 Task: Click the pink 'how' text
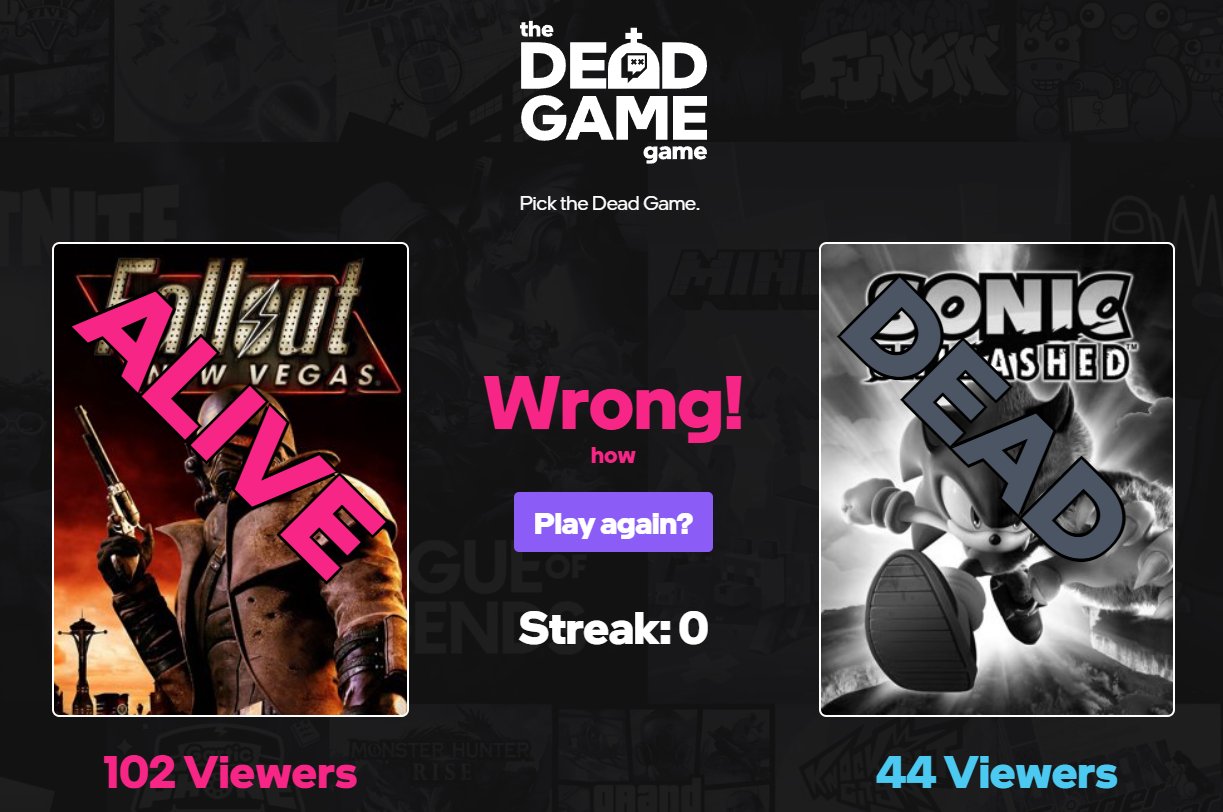pyautogui.click(x=613, y=456)
